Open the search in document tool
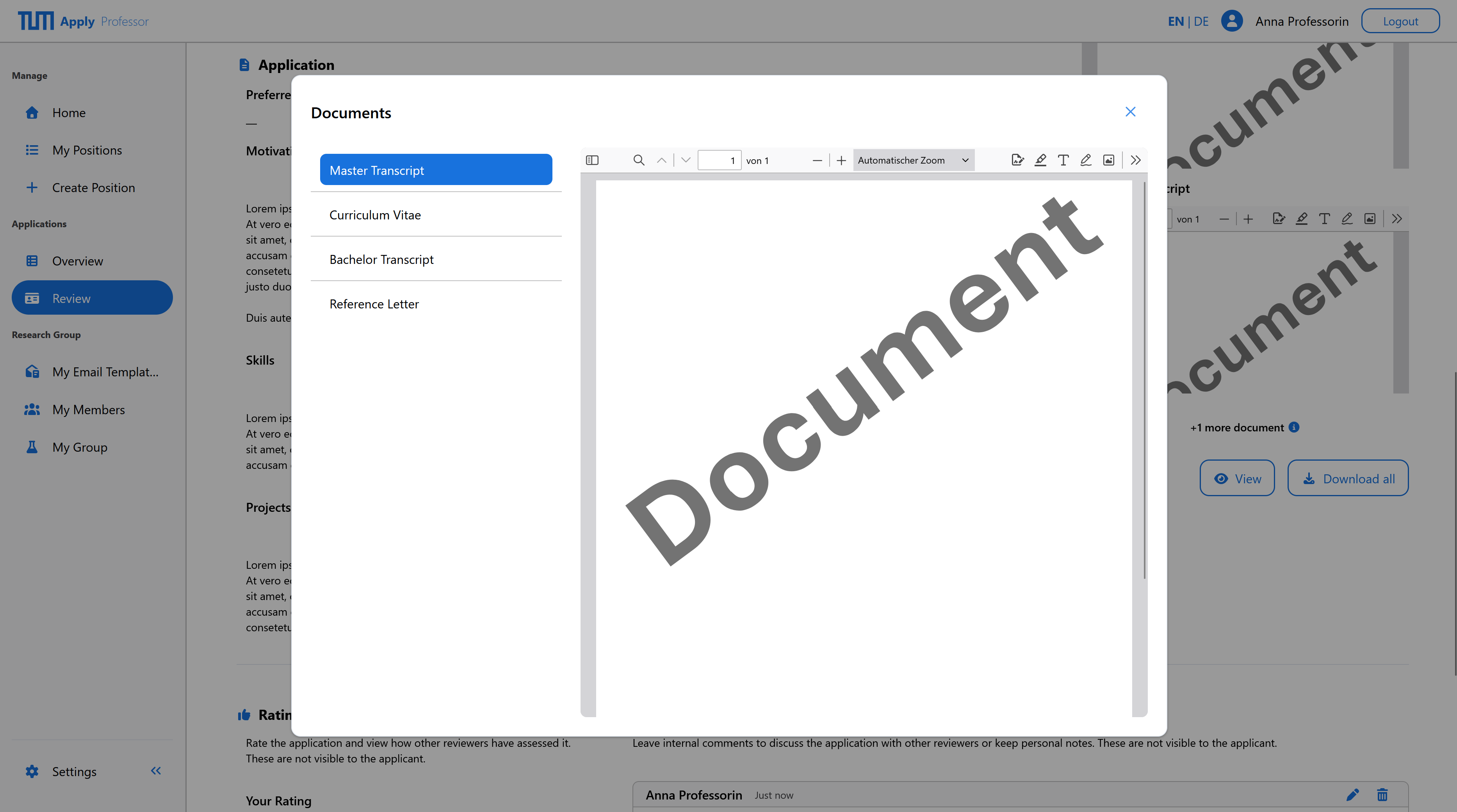The image size is (1457, 812). tap(639, 160)
